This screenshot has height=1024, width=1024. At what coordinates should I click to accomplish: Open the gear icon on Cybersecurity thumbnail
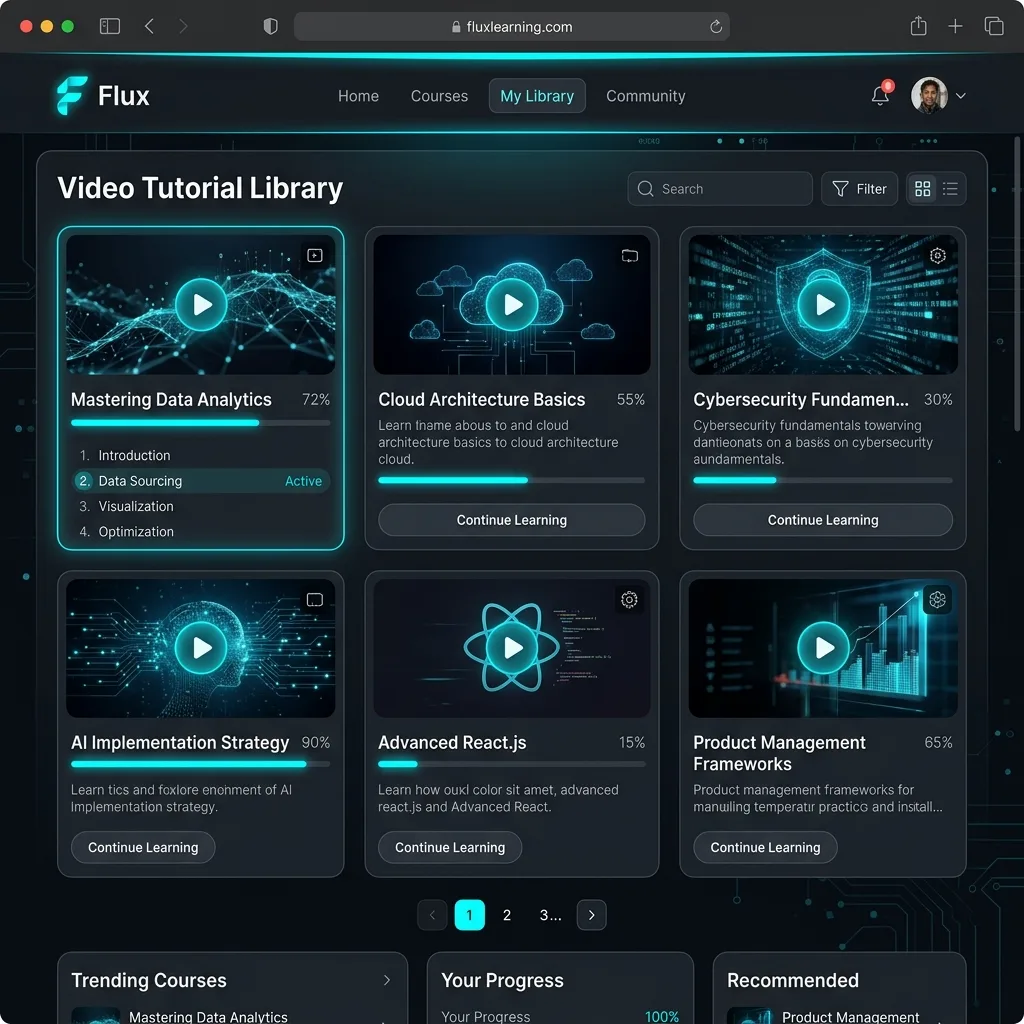tap(938, 255)
